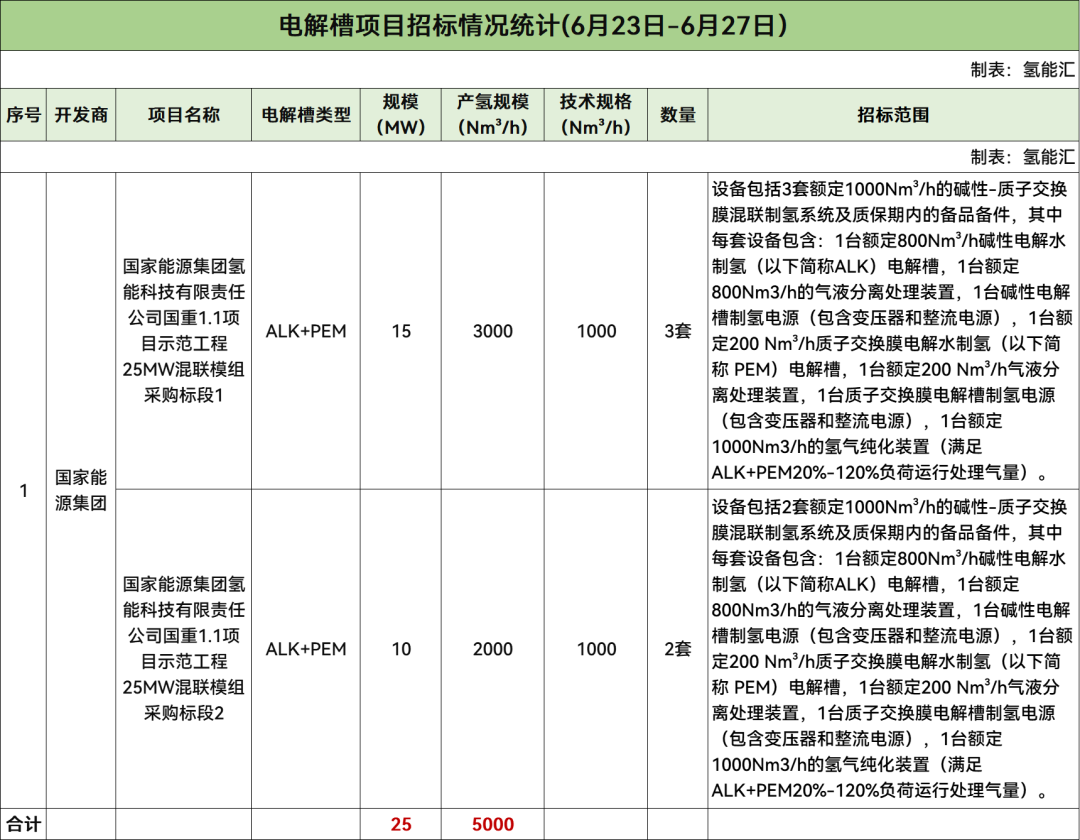Select the 技术规格 header cell
The height and width of the screenshot is (840, 1080).
pos(596,115)
